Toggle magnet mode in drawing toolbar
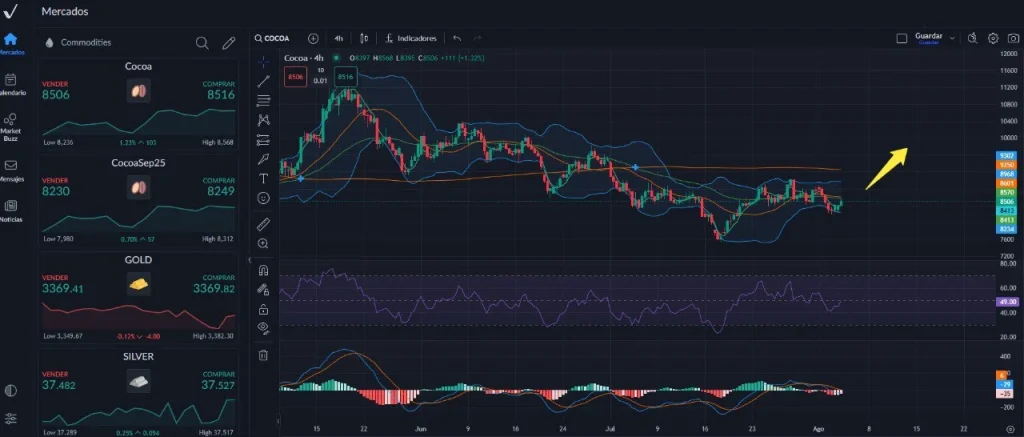Viewport: 1024px width, 437px height. coord(263,270)
